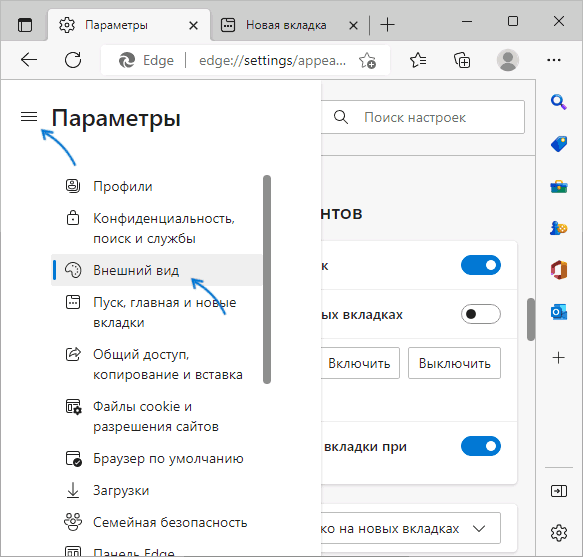583x557 pixels.
Task: Click the share and copy icon
Action: (x=73, y=354)
